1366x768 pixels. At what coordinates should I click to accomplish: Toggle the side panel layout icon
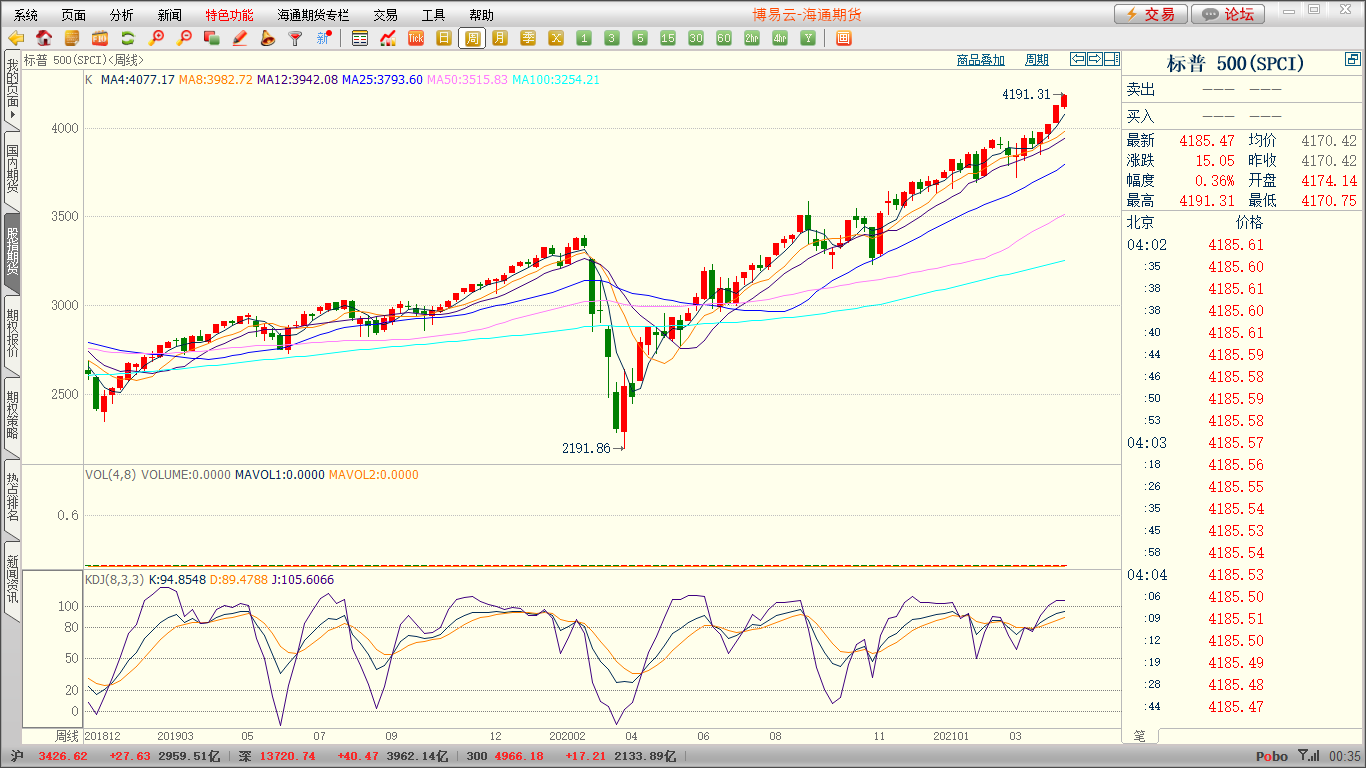[1112, 59]
